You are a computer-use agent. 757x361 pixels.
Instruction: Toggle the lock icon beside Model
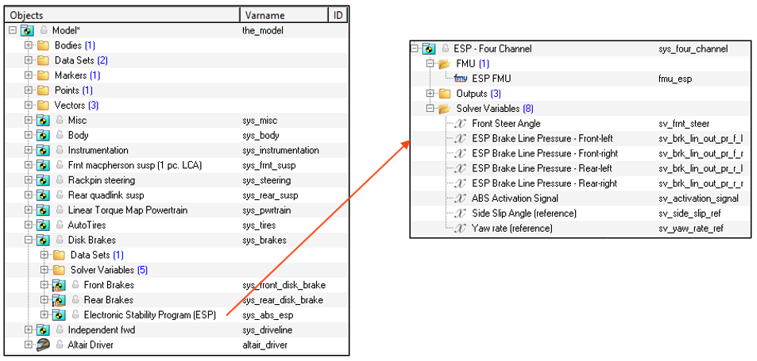43,30
